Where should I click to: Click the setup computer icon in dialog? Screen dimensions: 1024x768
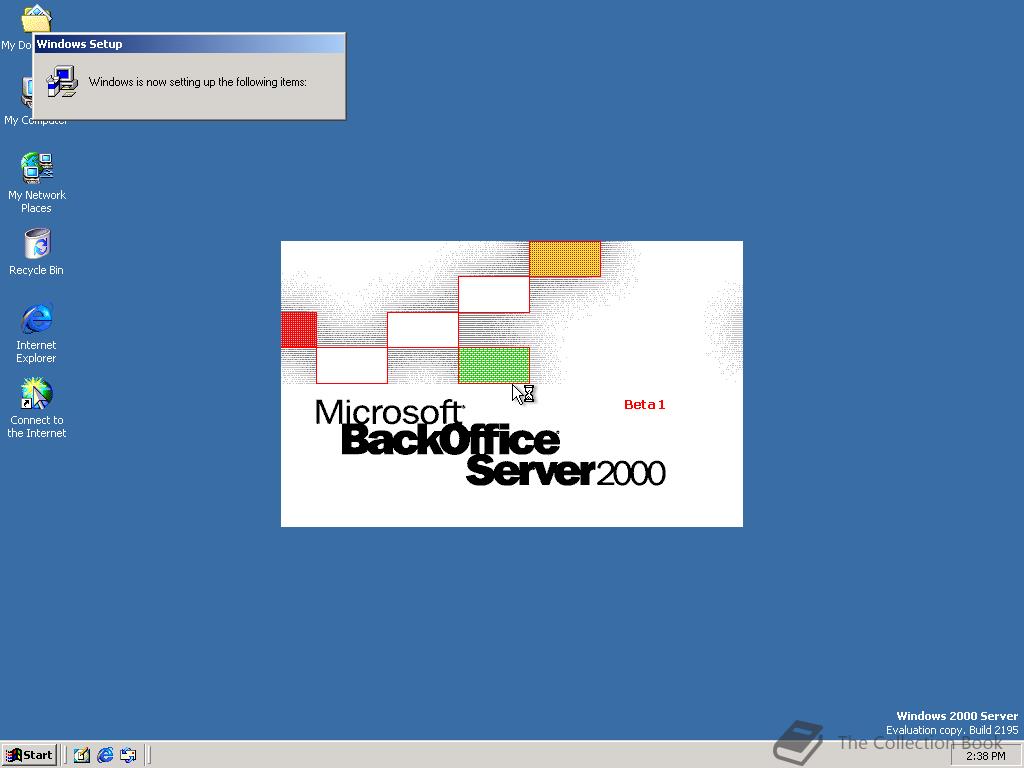click(63, 82)
